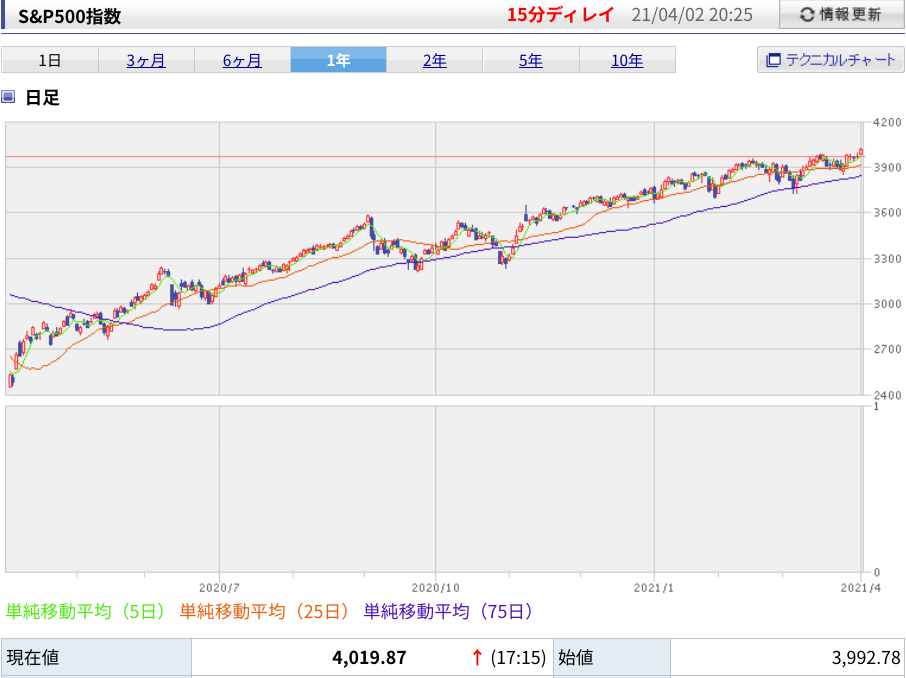Click the S&P500指数 title
Image resolution: width=906 pixels, height=678 pixels.
coord(70,16)
